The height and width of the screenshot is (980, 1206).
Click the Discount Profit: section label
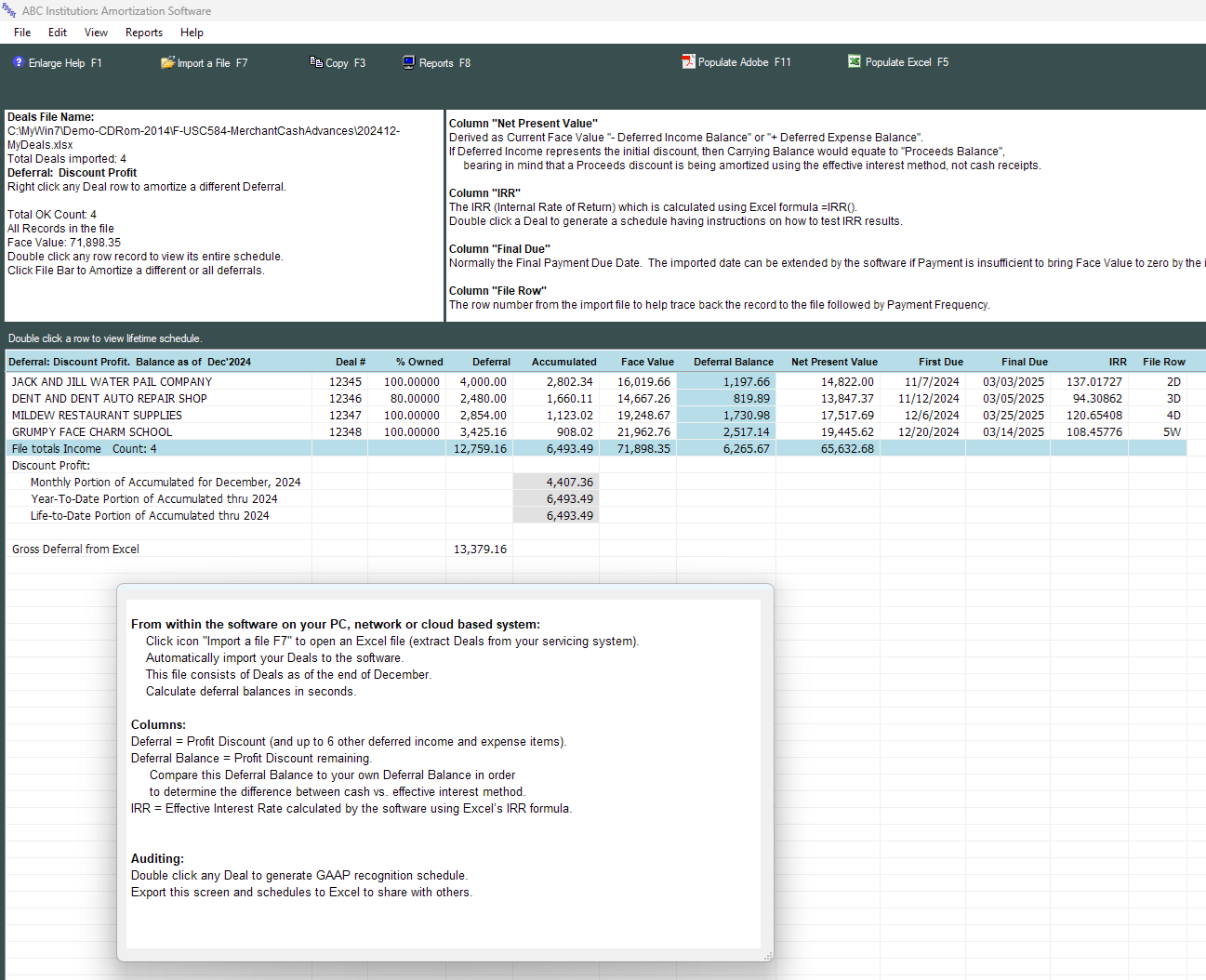coord(51,465)
